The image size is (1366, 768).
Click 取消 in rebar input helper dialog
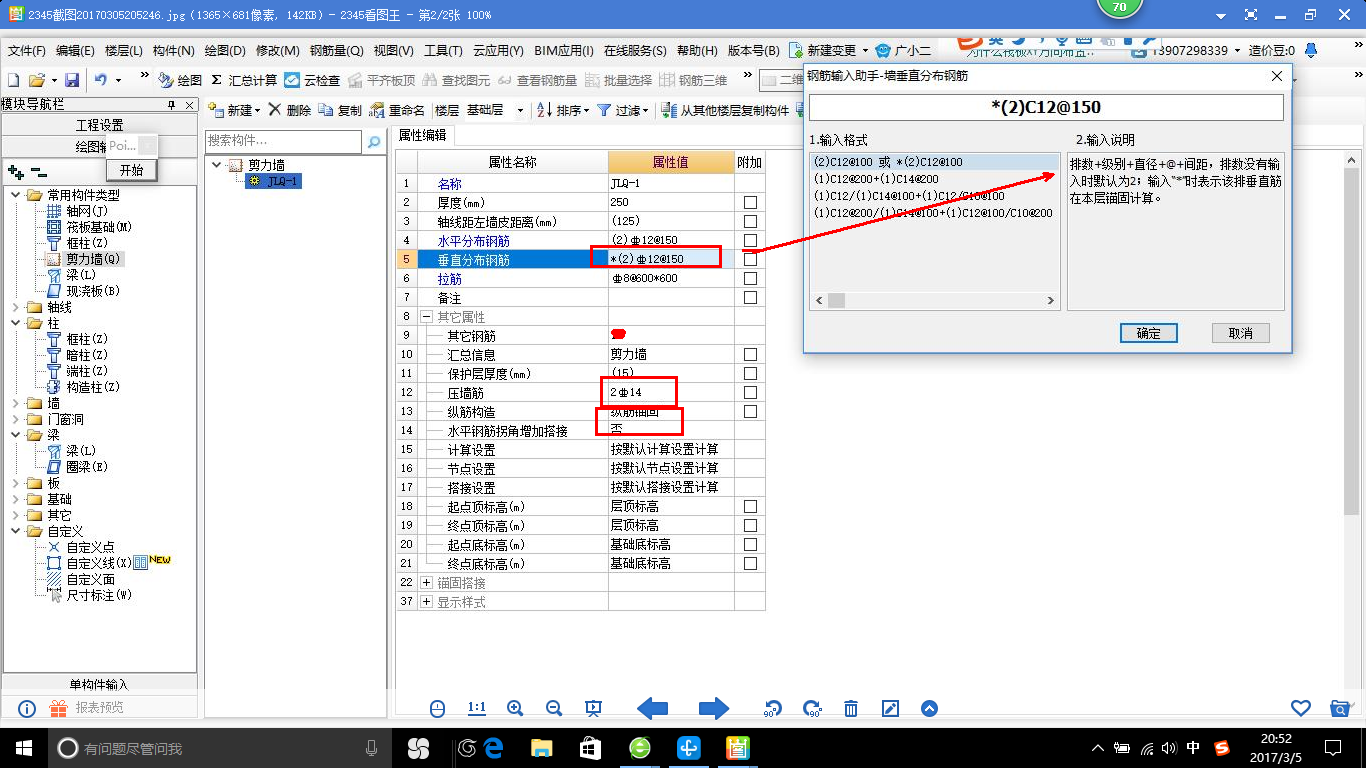[x=1240, y=333]
